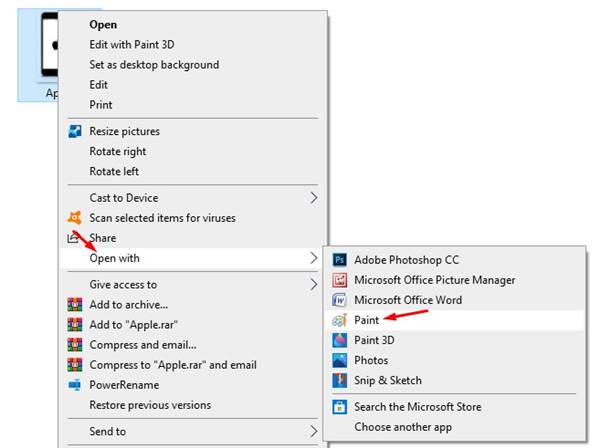Select the Apple image file thumbnail
This screenshot has height=448, width=600.
pyautogui.click(x=38, y=55)
